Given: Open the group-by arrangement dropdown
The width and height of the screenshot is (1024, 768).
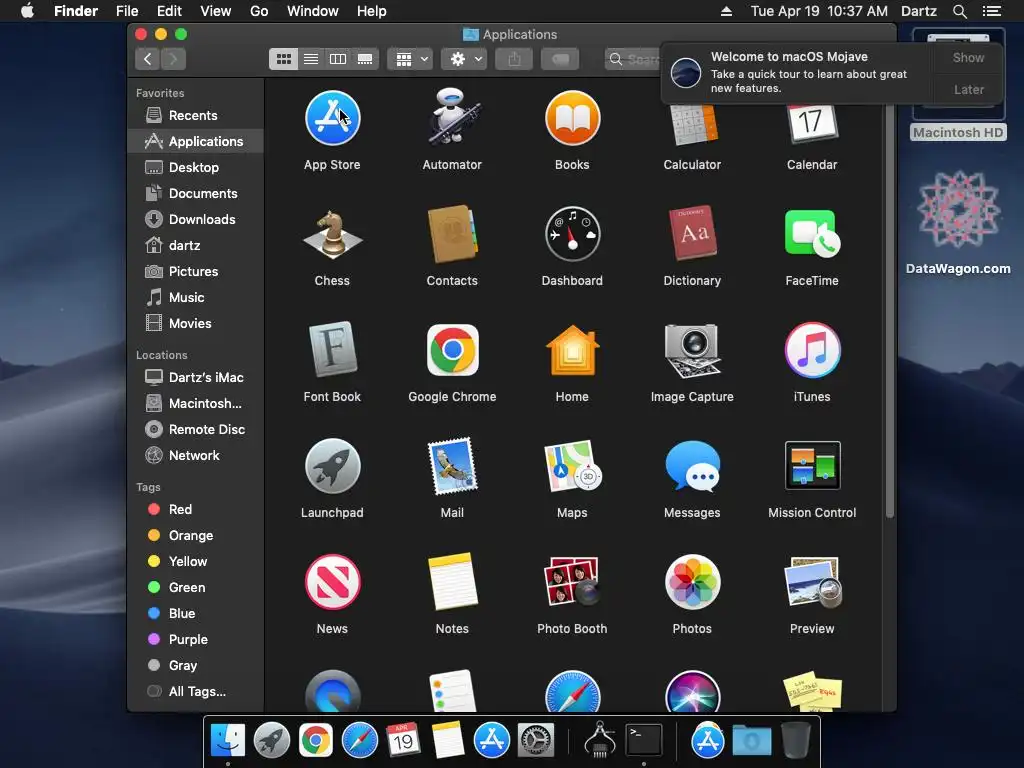Looking at the screenshot, I should [x=410, y=59].
